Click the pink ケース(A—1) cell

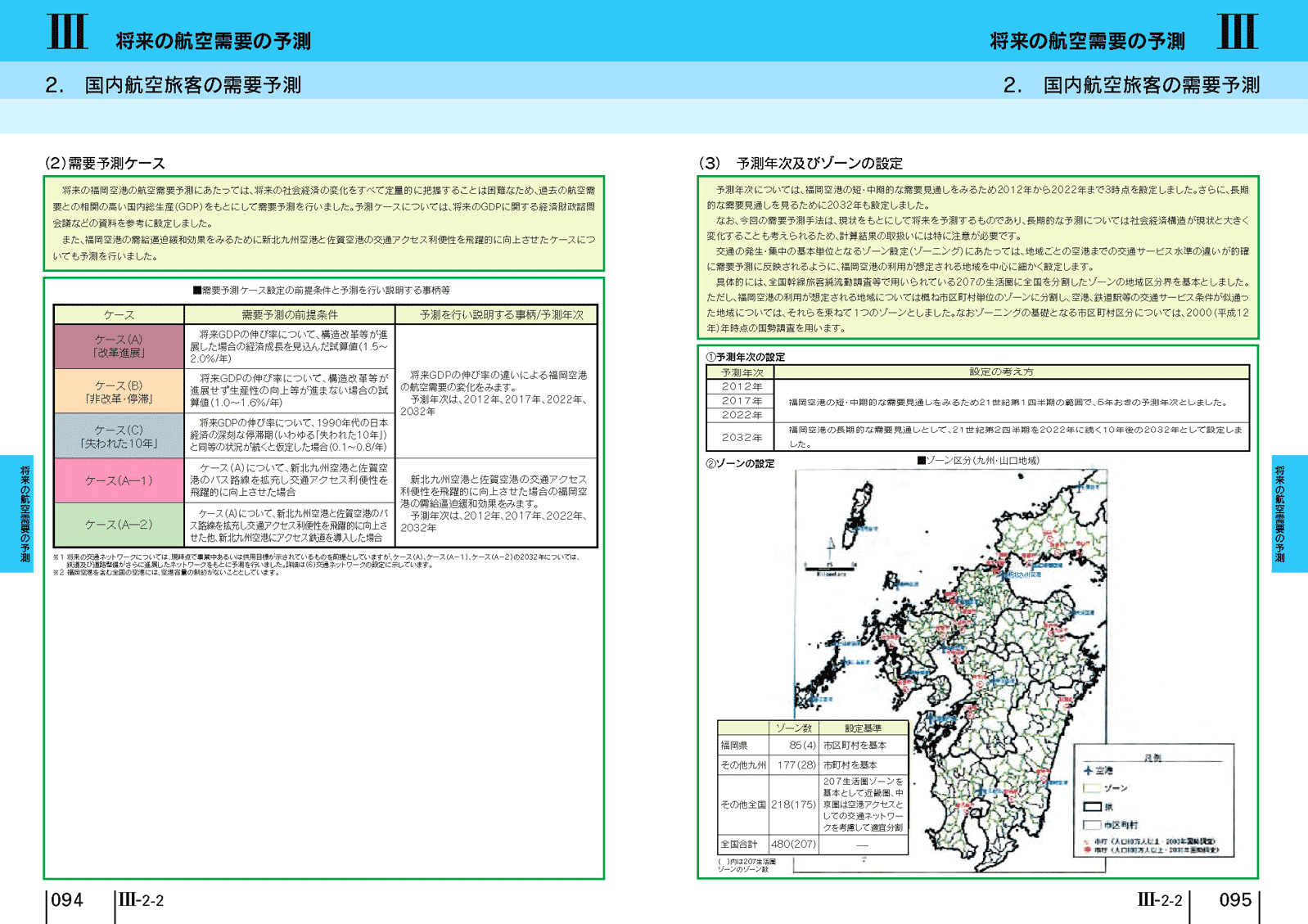(x=119, y=480)
